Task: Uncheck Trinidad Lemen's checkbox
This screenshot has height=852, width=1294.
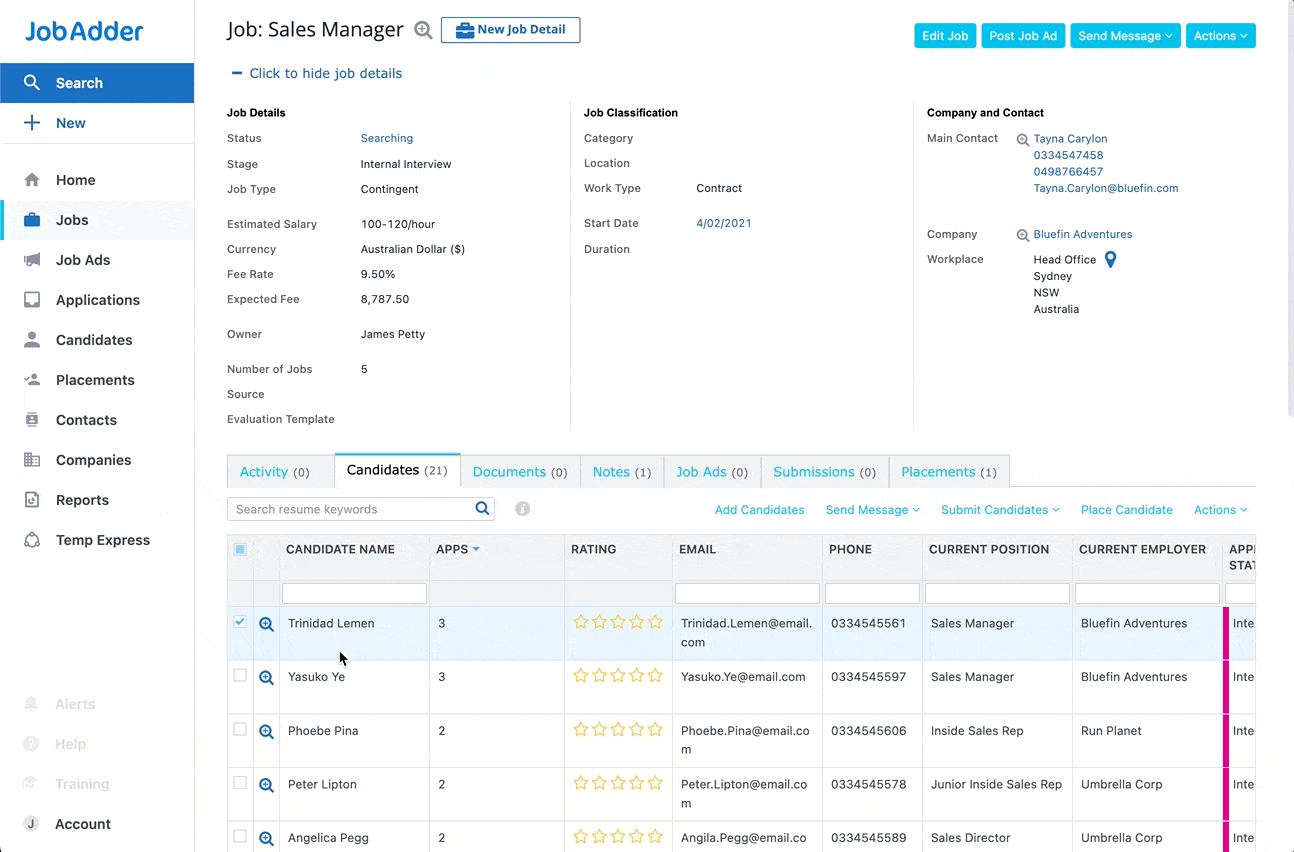Action: (240, 622)
